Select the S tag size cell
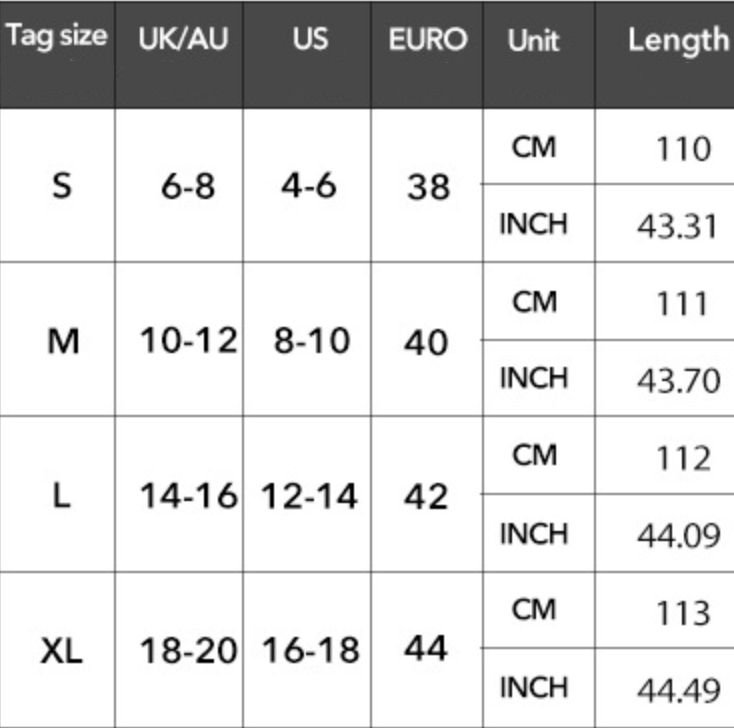 61,186
